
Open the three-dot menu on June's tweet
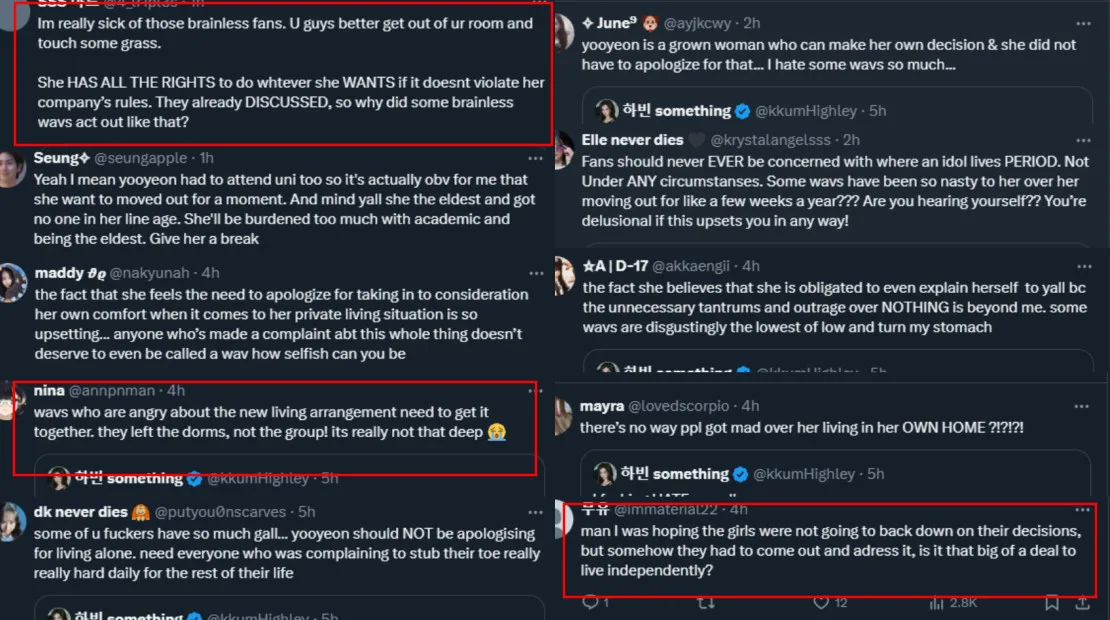point(1082,23)
